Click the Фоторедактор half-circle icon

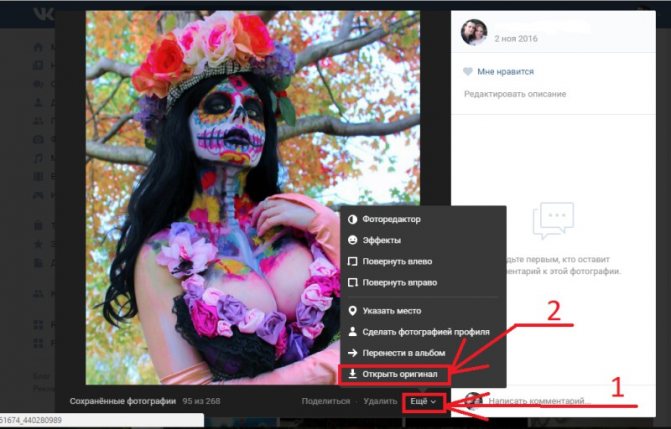point(351,219)
